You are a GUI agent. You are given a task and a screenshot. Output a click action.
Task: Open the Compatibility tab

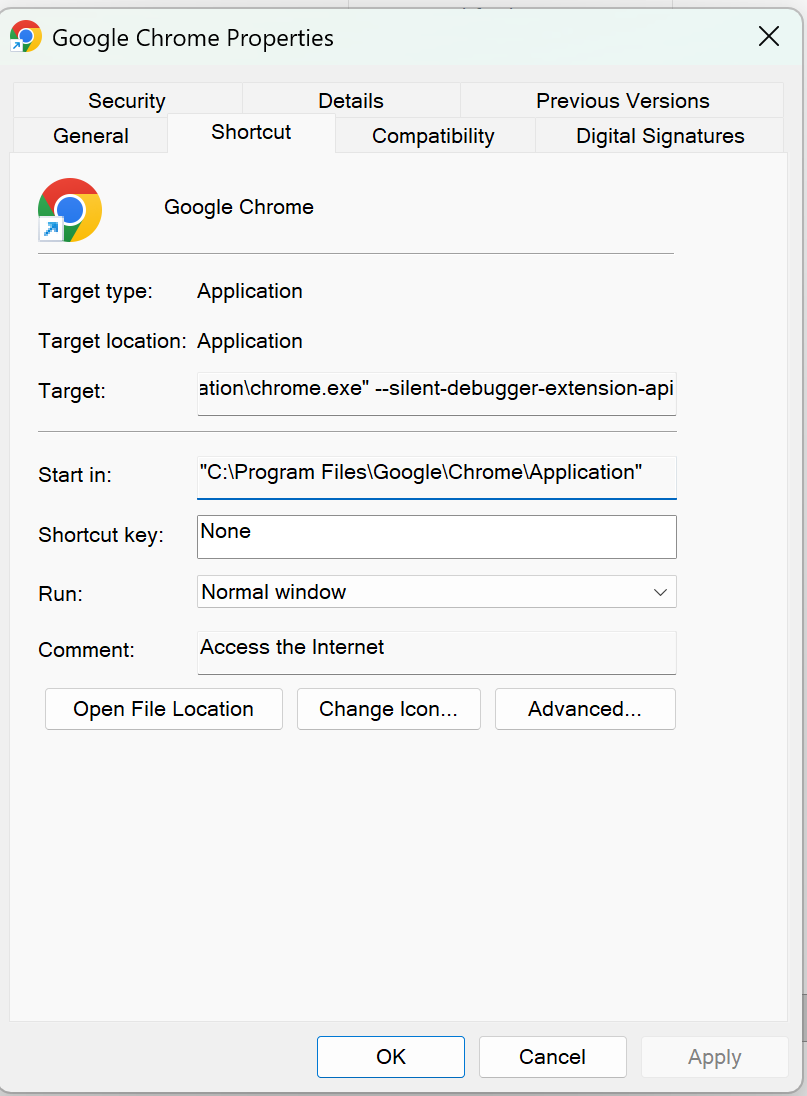point(433,136)
